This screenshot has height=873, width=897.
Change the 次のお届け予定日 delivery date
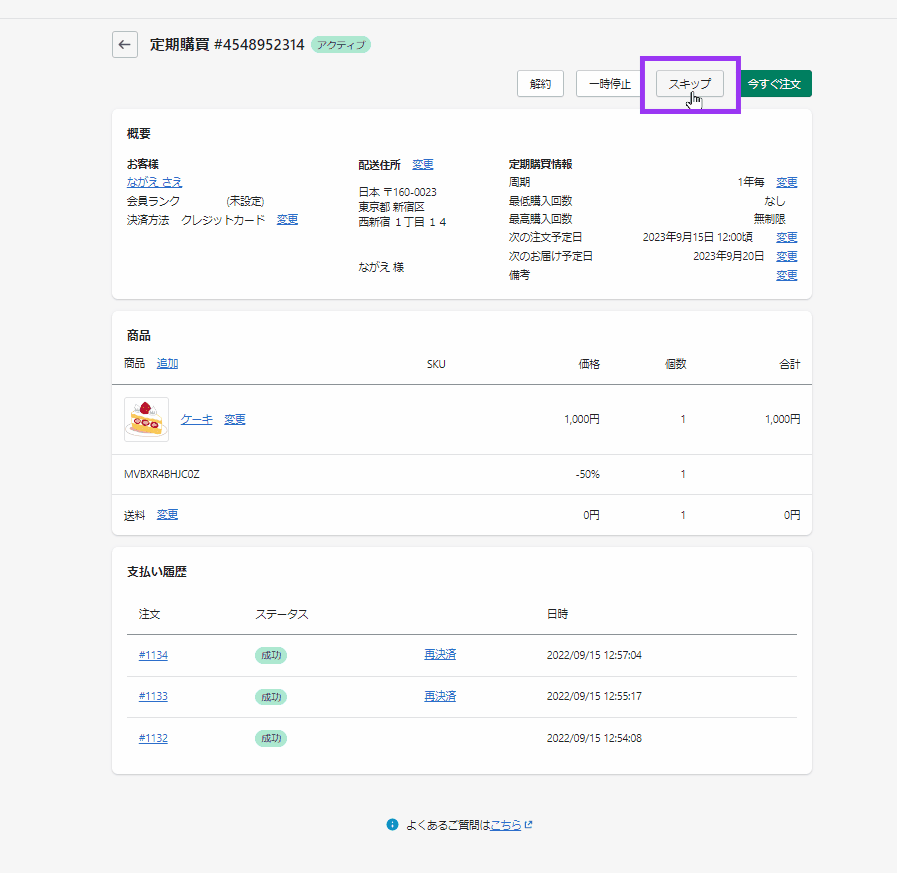[x=787, y=256]
